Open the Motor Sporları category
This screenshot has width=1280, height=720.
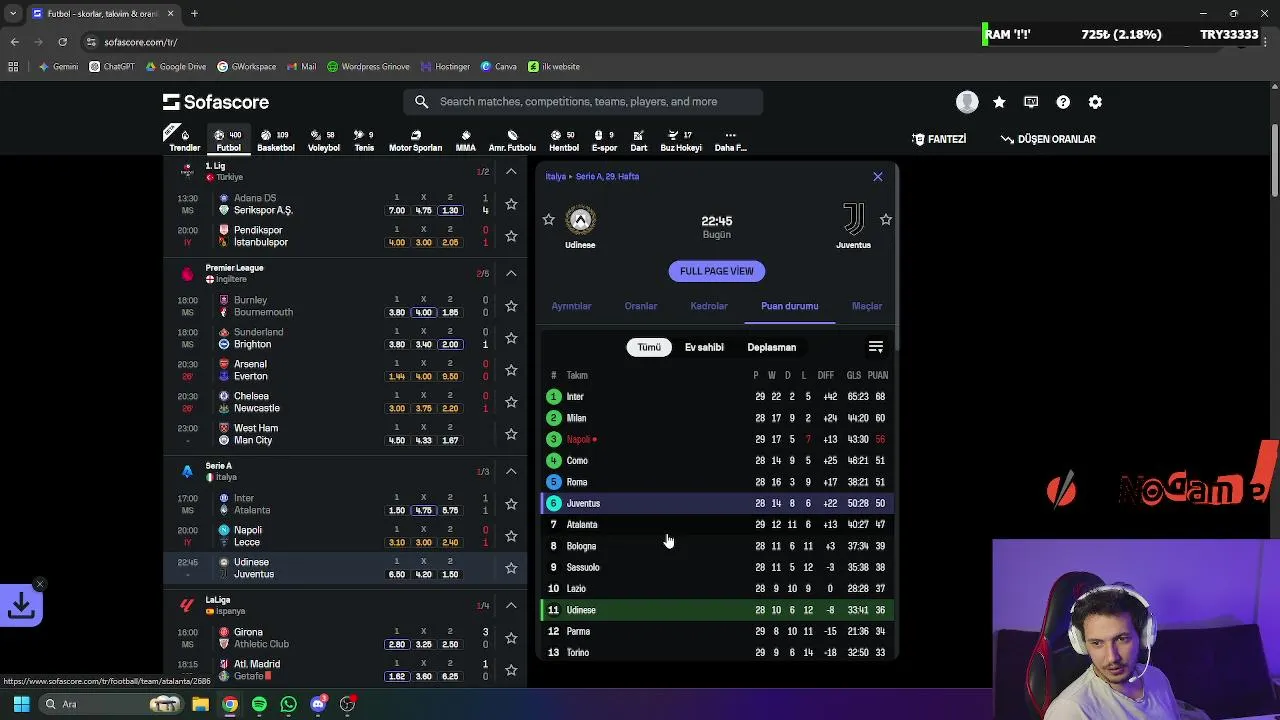(x=415, y=141)
